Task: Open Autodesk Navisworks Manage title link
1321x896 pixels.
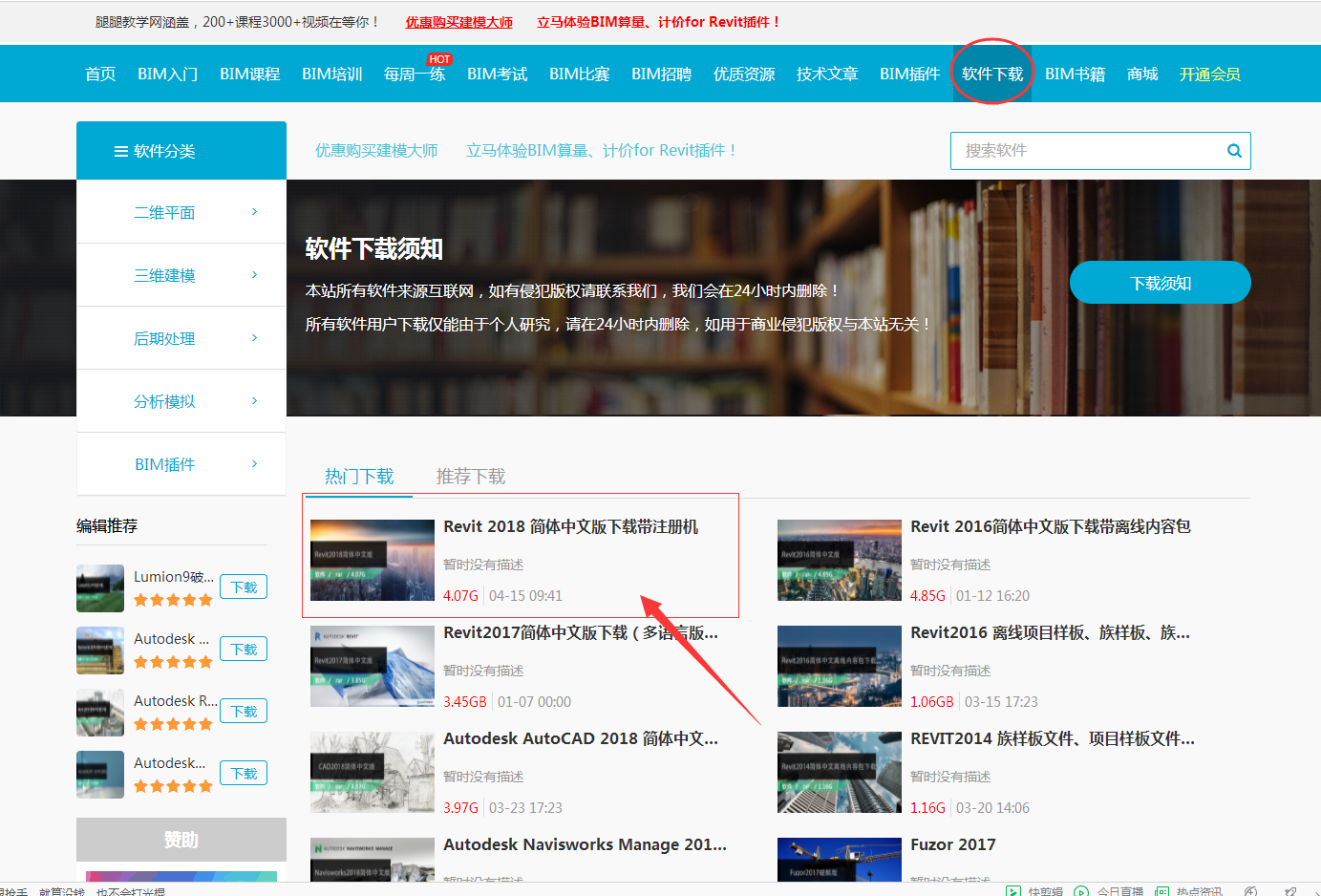Action: coord(585,845)
